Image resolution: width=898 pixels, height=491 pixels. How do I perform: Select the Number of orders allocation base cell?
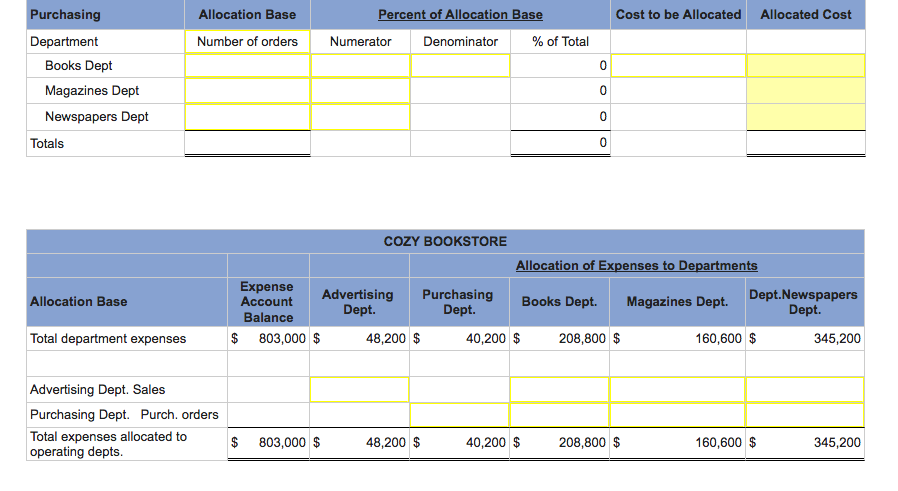[247, 42]
